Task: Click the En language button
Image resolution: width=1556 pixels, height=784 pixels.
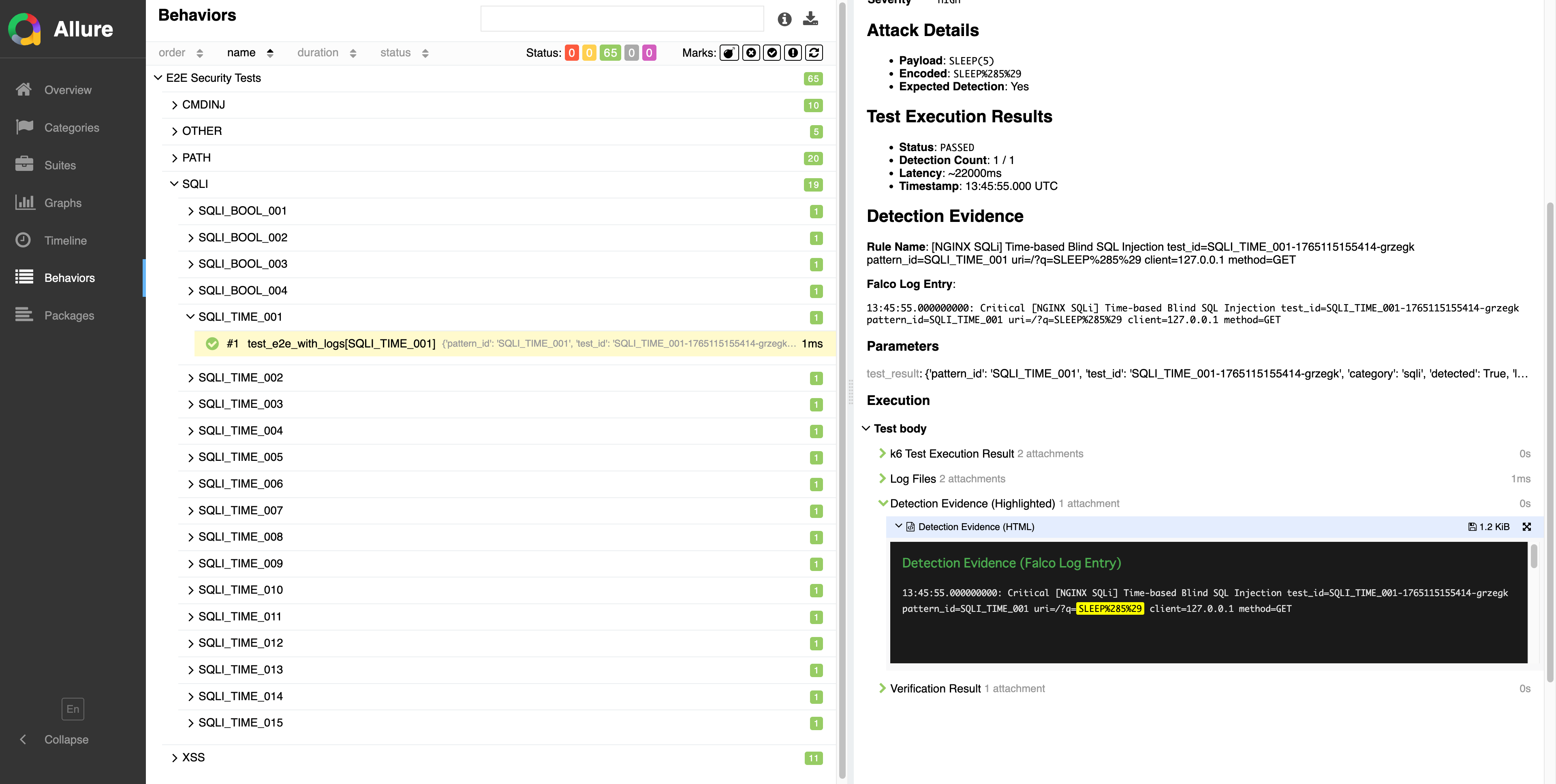Action: (73, 709)
